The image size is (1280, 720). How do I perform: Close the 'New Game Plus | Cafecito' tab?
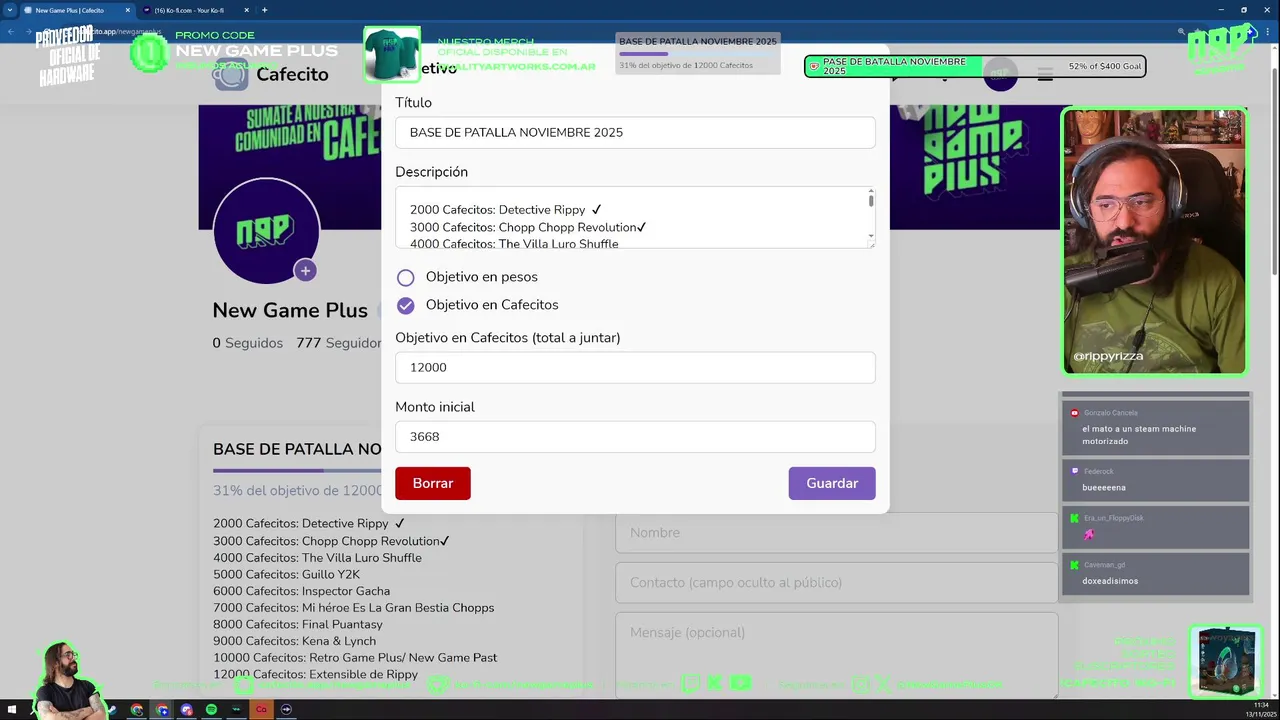(128, 10)
